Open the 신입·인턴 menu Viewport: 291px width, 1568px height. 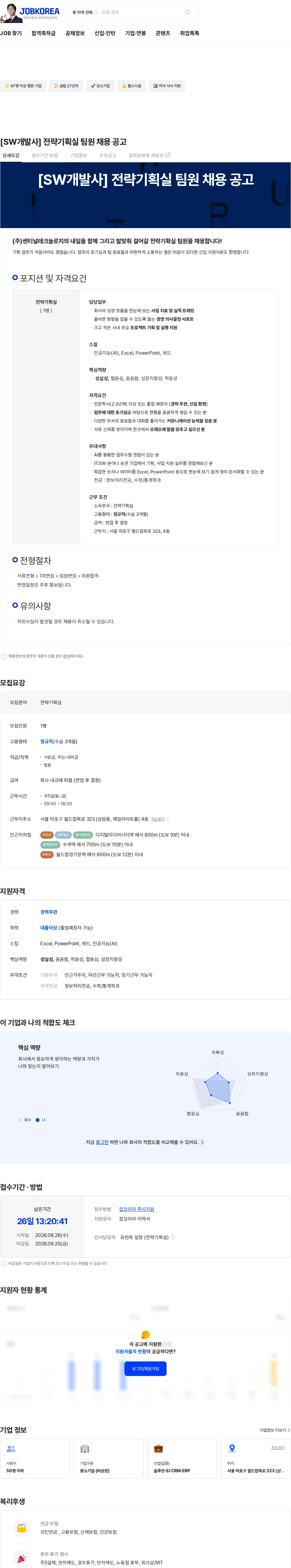coord(105,34)
